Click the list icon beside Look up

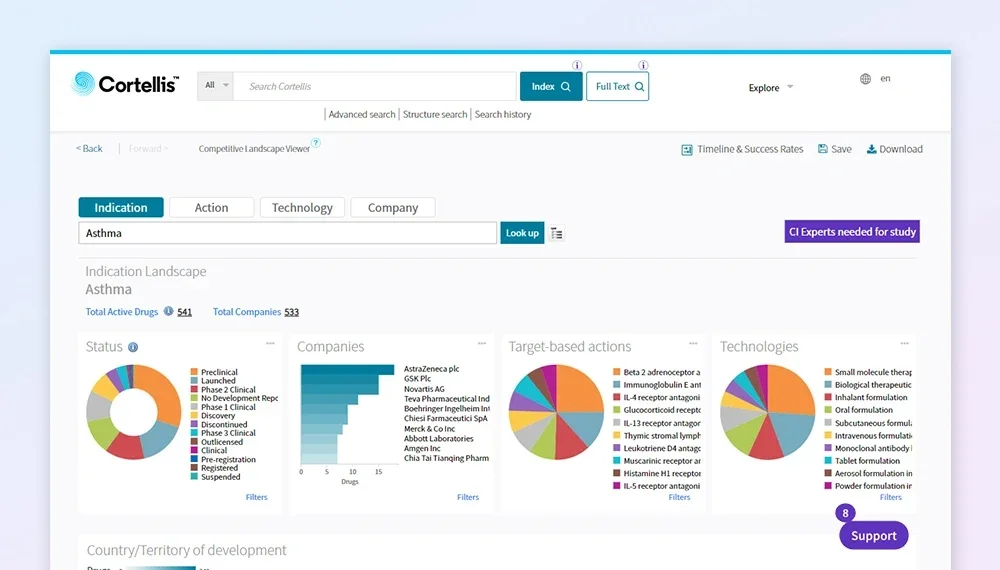557,233
